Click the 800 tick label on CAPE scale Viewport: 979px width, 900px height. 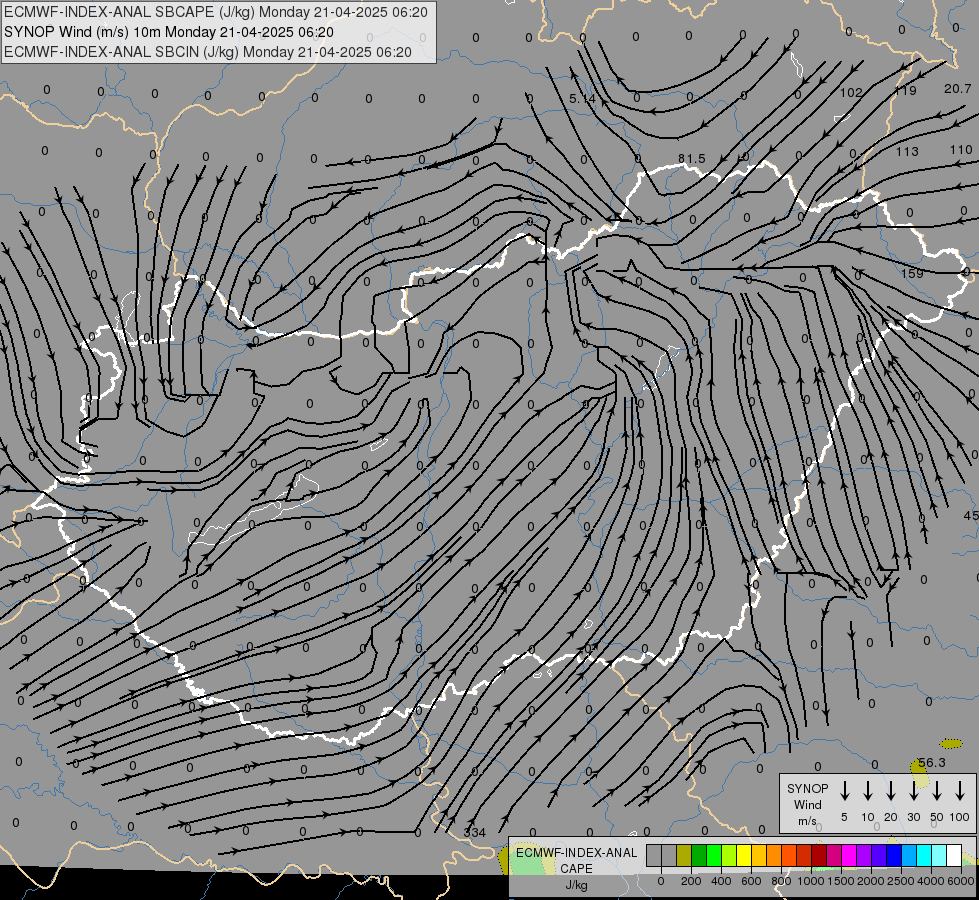click(x=781, y=881)
